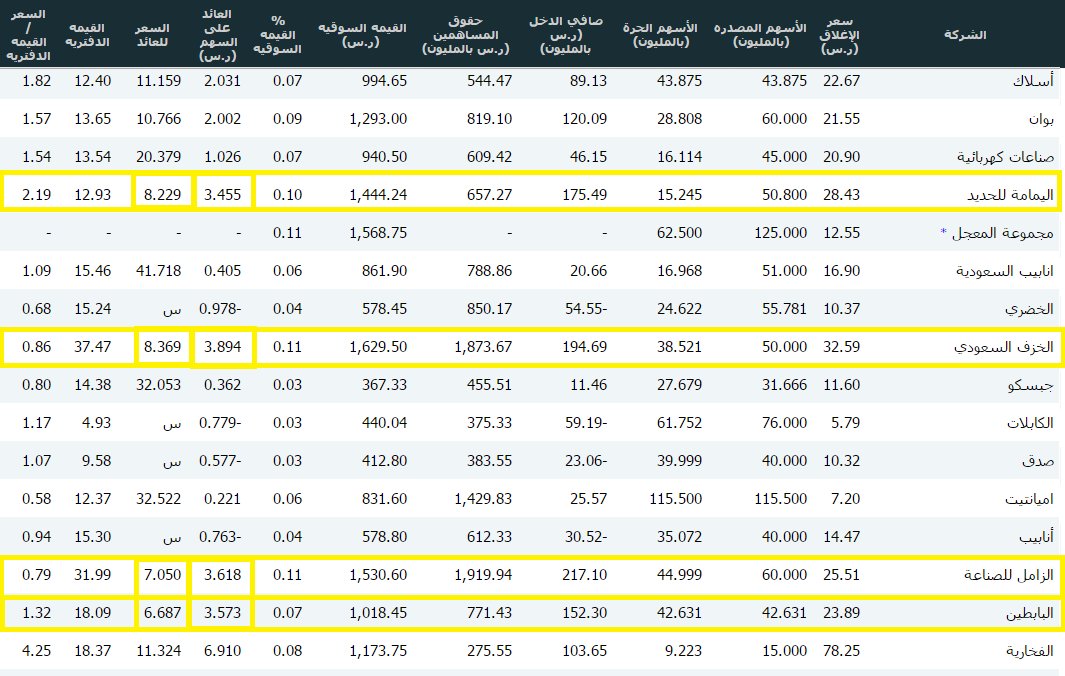
Task: Click price-to-book value 2.19
Action: pyautogui.click(x=37, y=195)
